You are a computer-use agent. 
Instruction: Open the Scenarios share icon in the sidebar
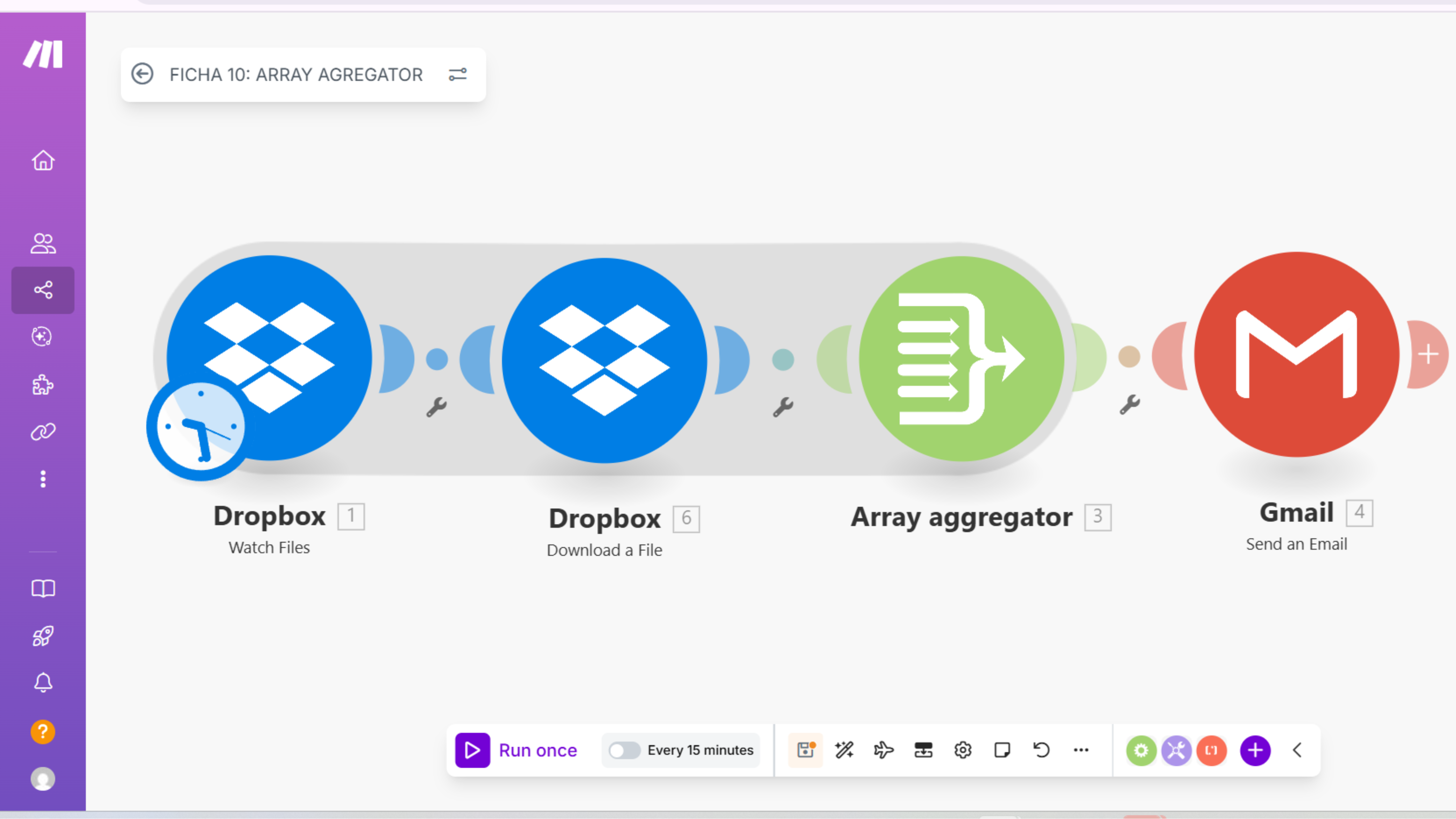(x=43, y=290)
